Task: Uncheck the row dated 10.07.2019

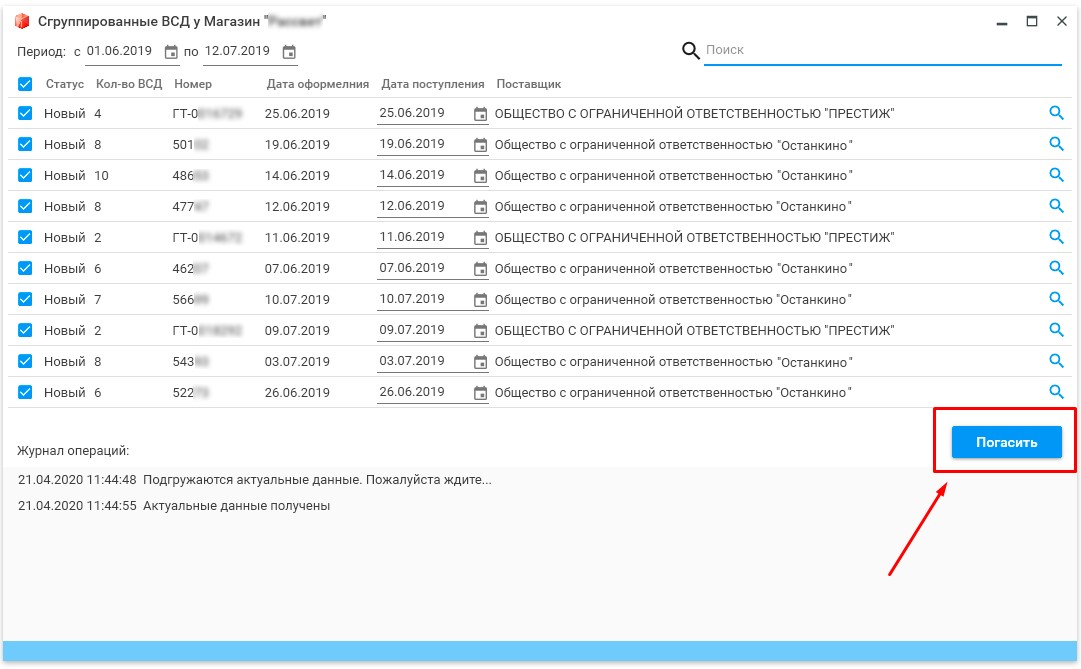Action: click(x=25, y=299)
